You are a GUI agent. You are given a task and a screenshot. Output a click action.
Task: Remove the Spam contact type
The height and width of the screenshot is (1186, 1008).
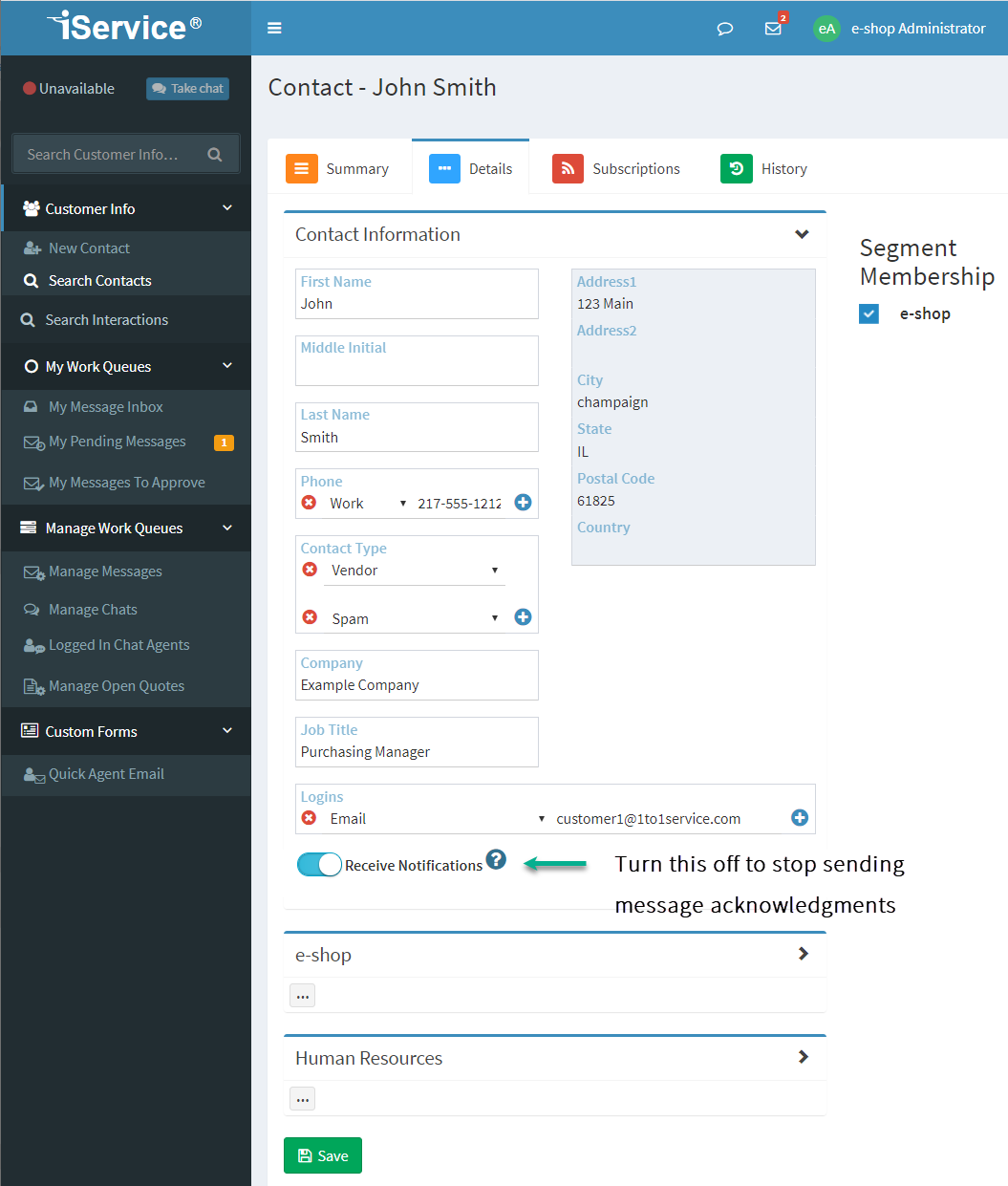(x=310, y=617)
